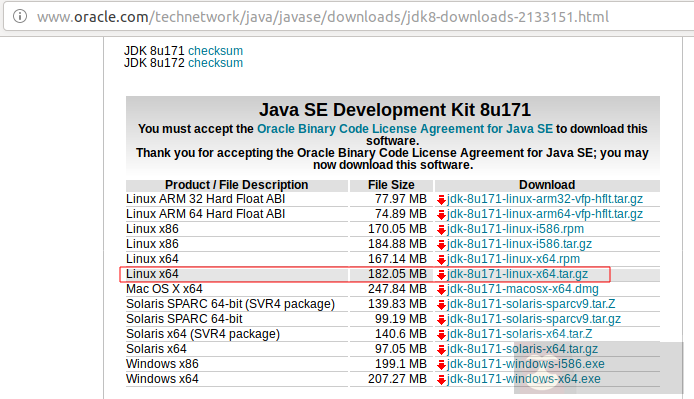Image resolution: width=694 pixels, height=399 pixels.
Task: Click download arrow icon for linux-i586.rpm
Action: (x=441, y=230)
